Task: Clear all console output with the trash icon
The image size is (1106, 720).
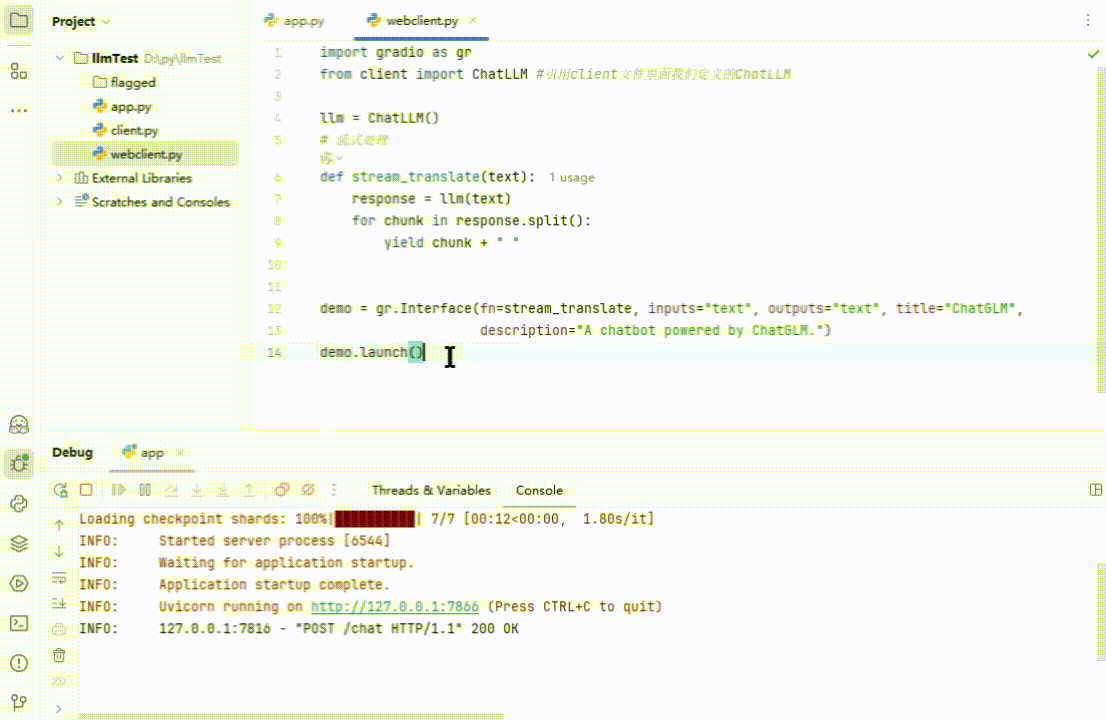Action: (59, 655)
